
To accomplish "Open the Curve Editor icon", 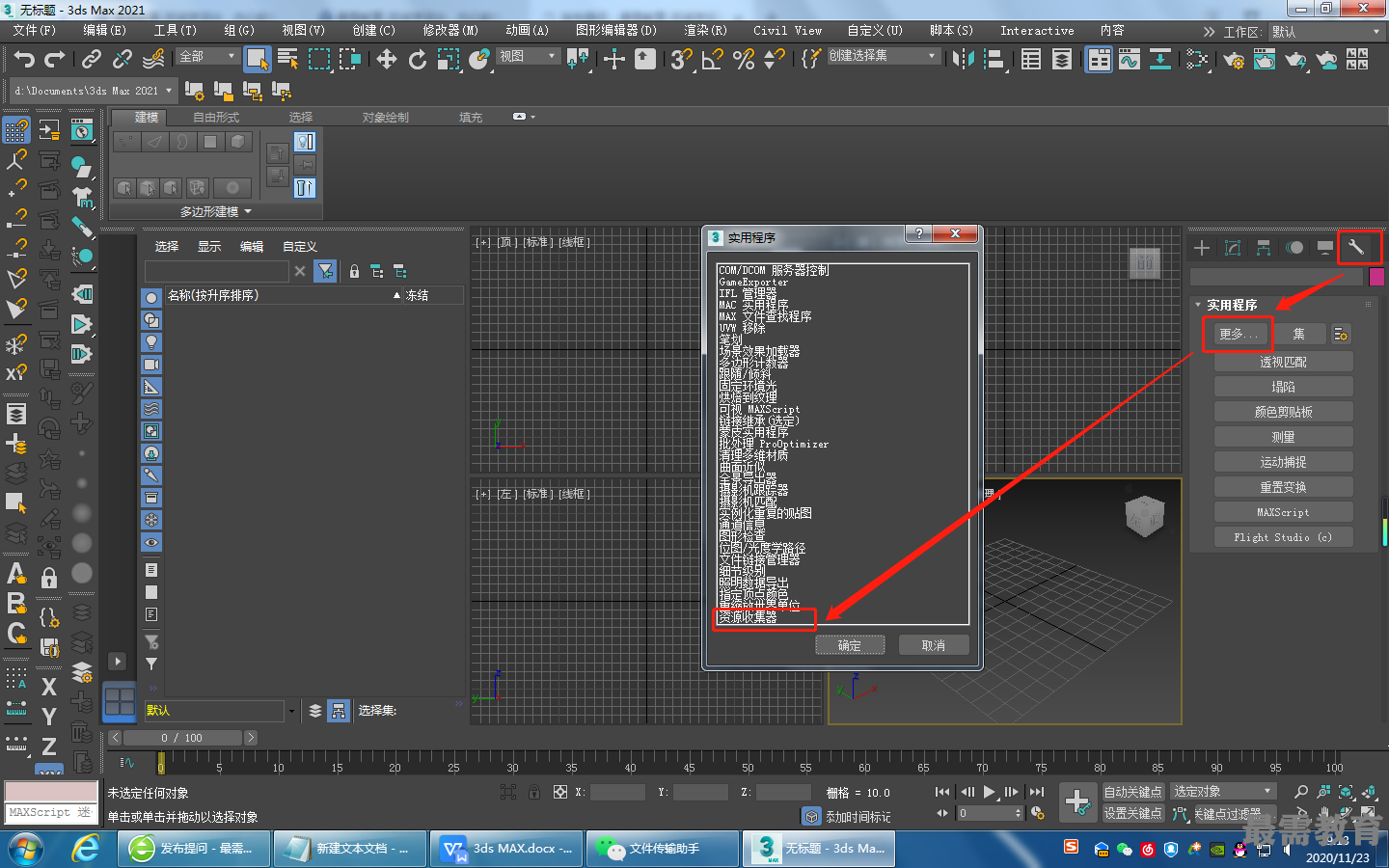I will [1129, 60].
